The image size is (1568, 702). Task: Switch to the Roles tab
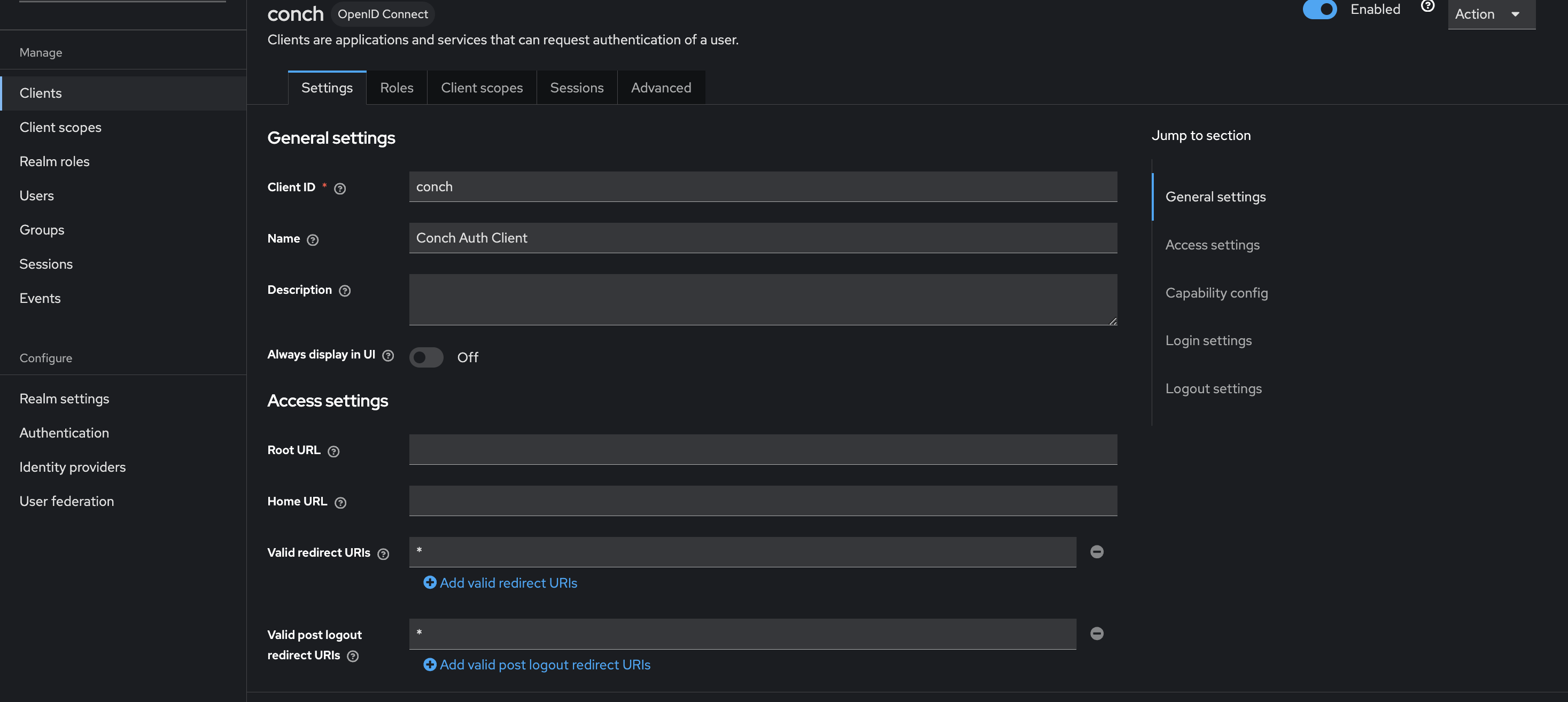coord(397,88)
